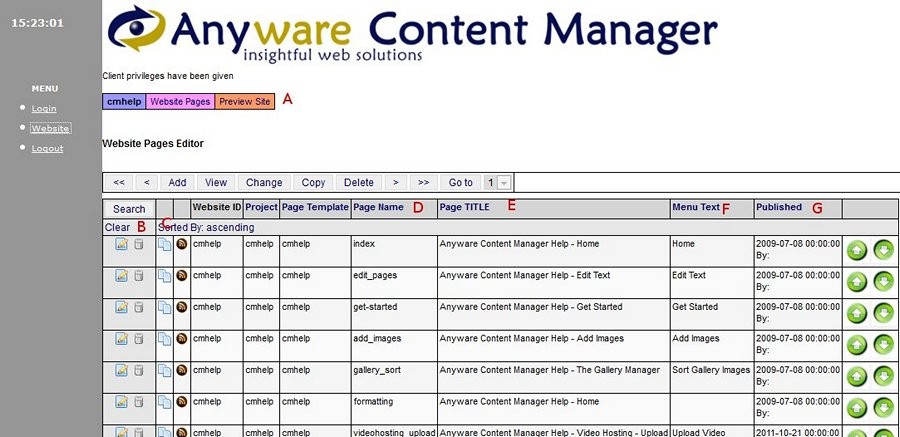This screenshot has height=437, width=900.
Task: Sort by the Page Template column header
Action: click(x=315, y=207)
